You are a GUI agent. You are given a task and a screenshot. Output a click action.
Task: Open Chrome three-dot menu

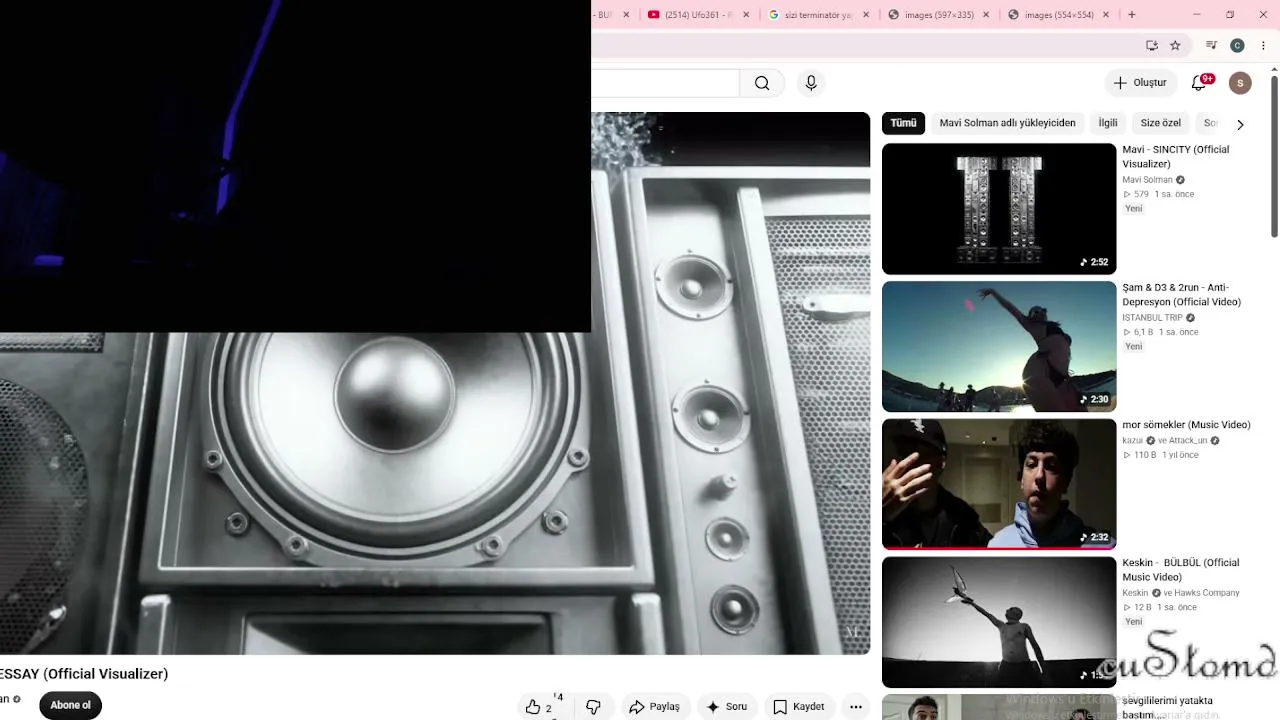(x=1263, y=45)
